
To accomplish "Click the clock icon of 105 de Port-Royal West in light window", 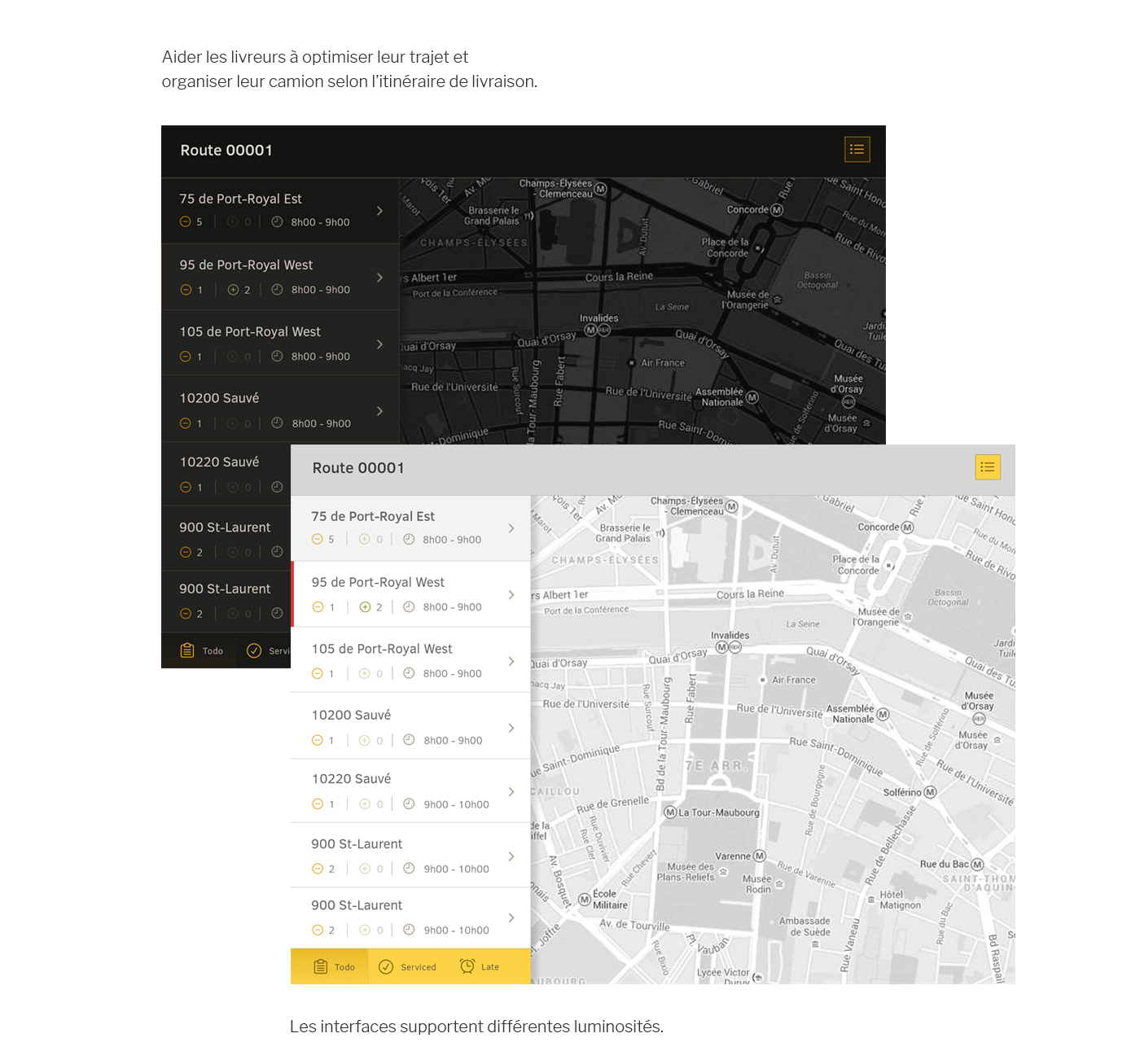I will pos(409,673).
